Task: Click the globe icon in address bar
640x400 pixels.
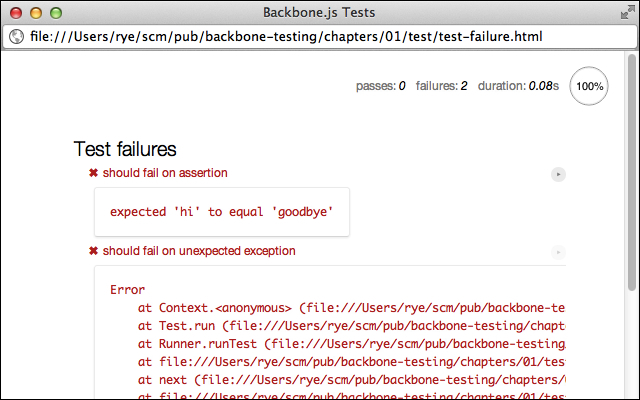Action: 16,37
